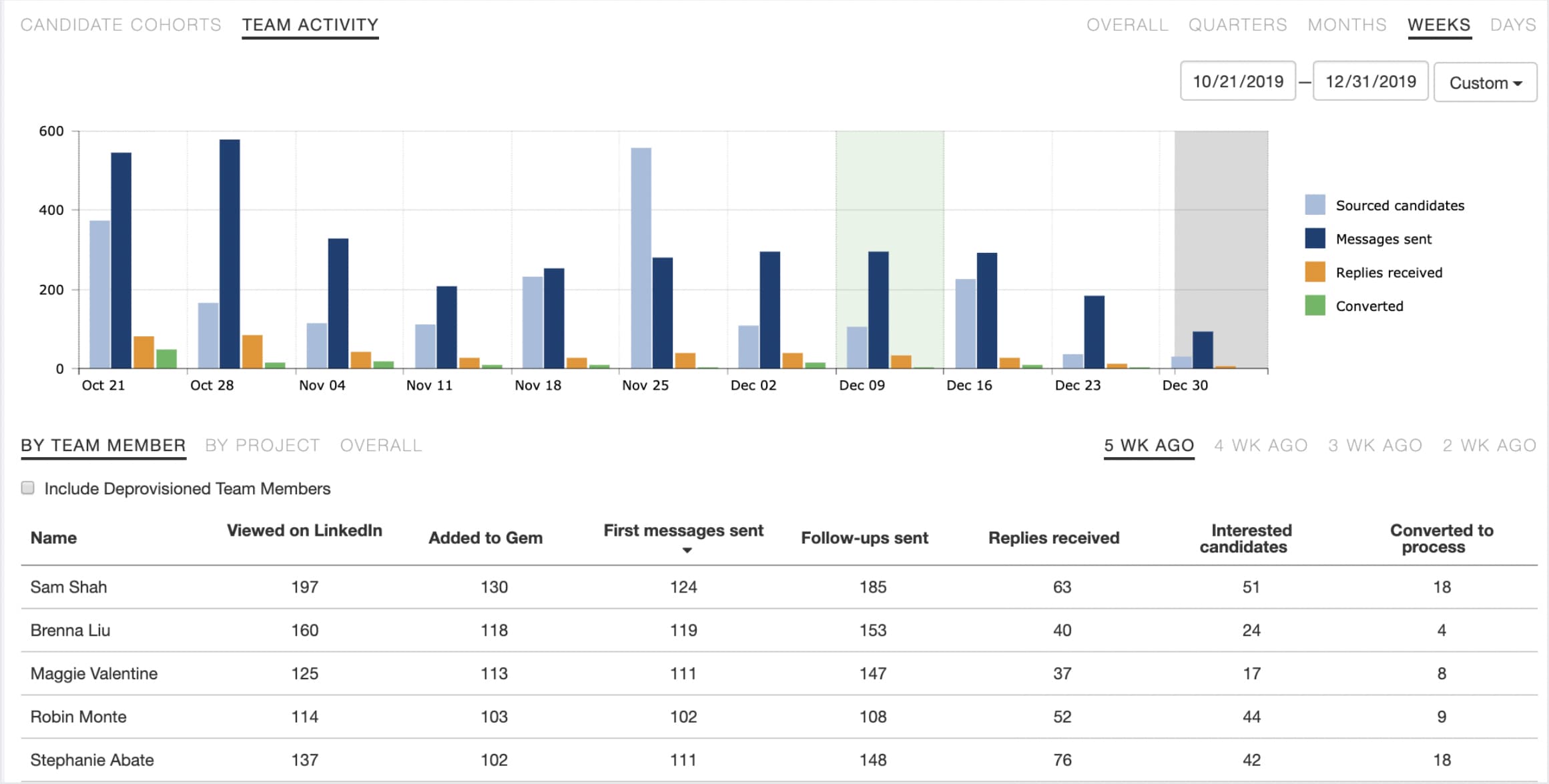This screenshot has width=1549, height=784.
Task: Switch to the MONTHS view
Action: (1347, 25)
